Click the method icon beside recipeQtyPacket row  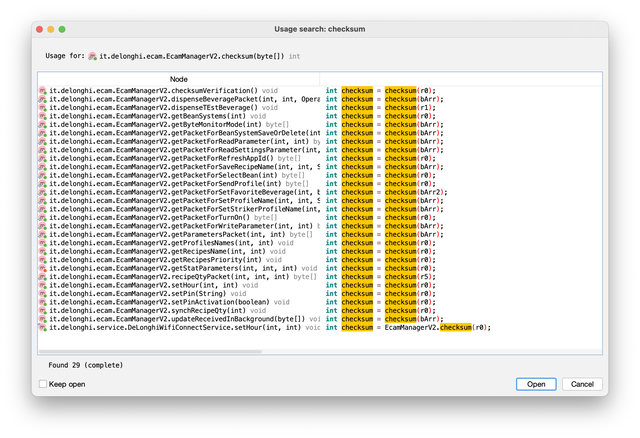[x=43, y=277]
